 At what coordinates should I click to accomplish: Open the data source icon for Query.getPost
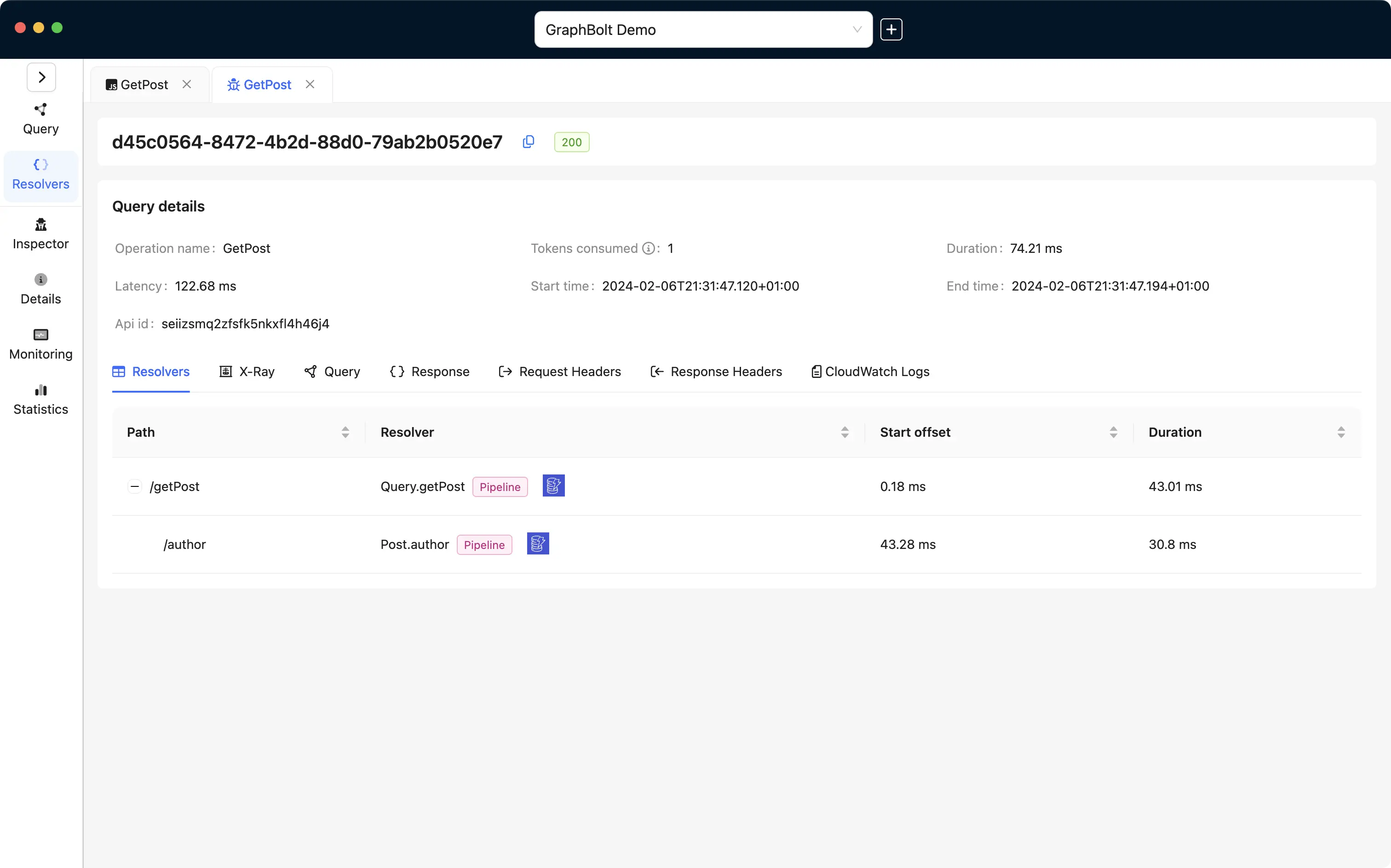tap(553, 485)
